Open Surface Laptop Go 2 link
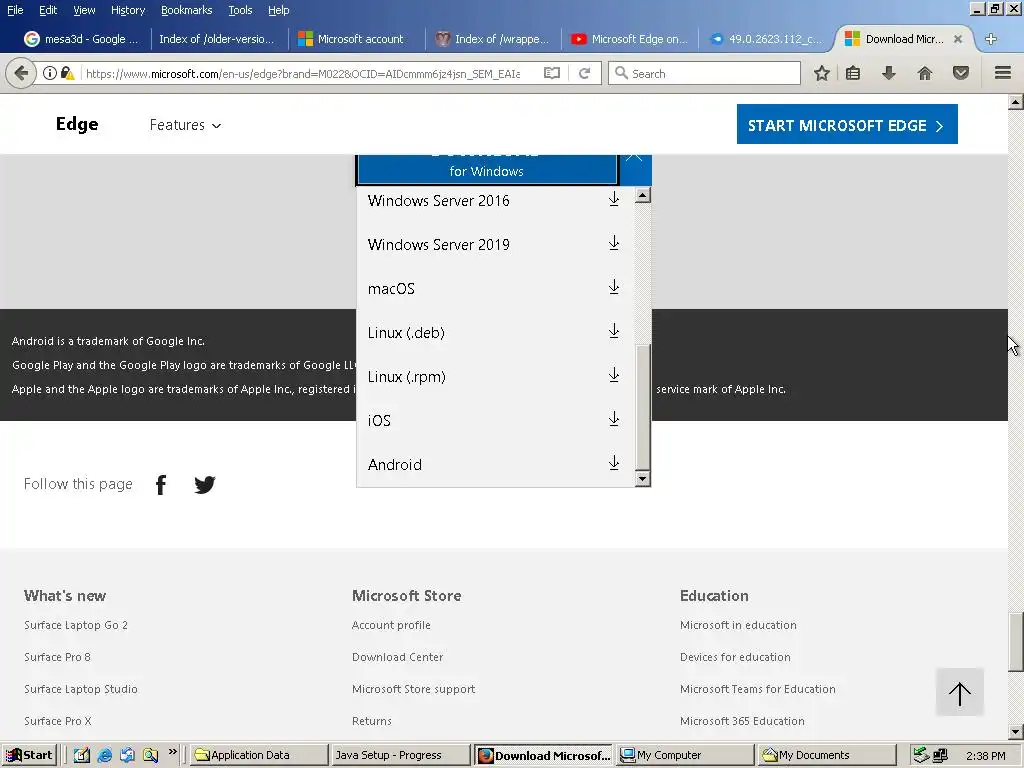This screenshot has width=1024, height=768. [76, 625]
